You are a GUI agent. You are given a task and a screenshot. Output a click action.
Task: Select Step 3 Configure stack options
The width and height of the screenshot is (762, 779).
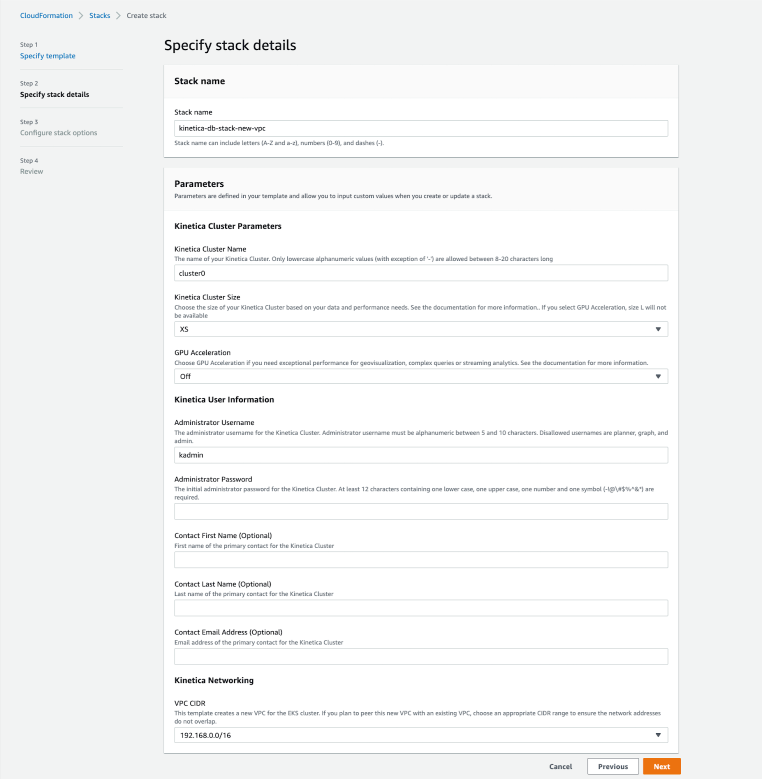pos(59,133)
